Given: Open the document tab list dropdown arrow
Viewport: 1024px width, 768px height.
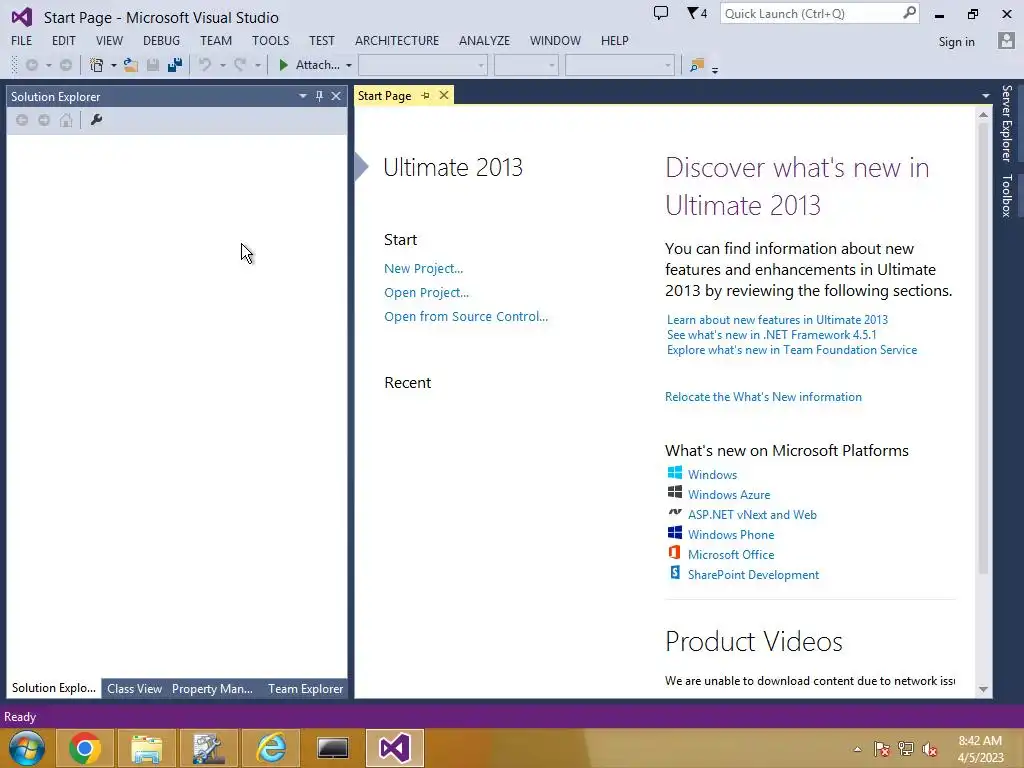Looking at the screenshot, I should pos(985,96).
